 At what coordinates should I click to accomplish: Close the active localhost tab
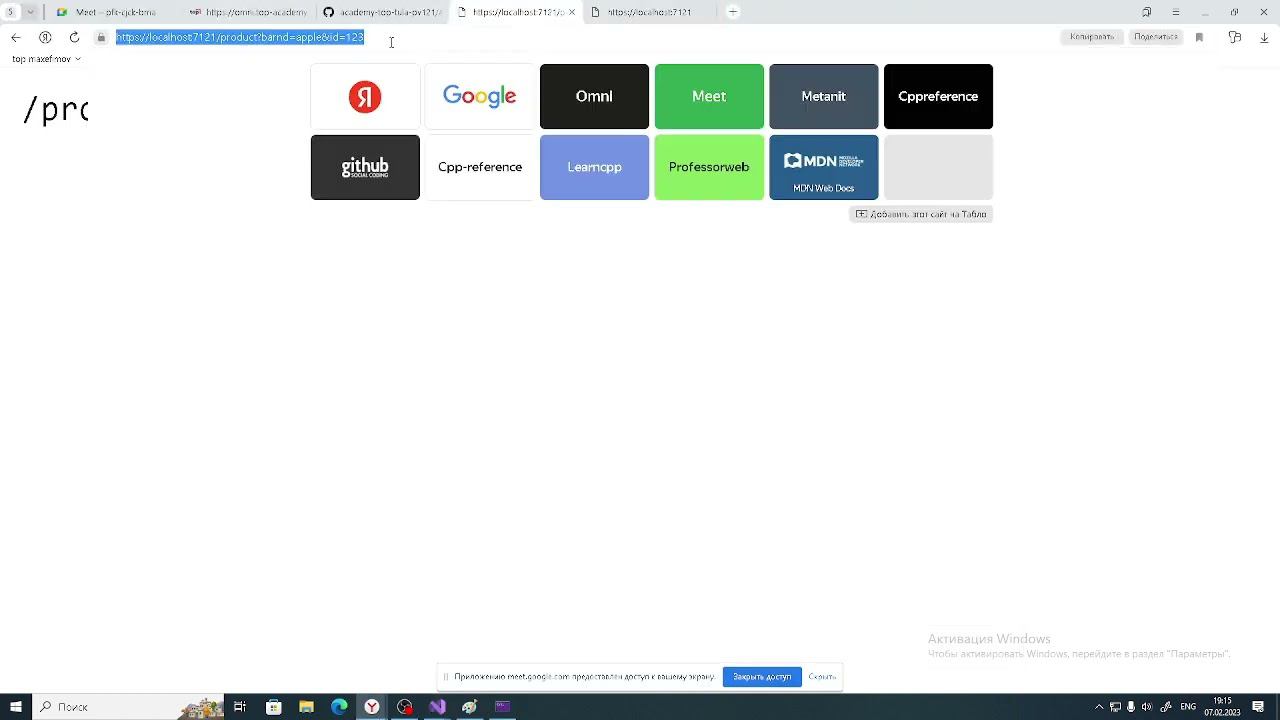click(x=572, y=12)
